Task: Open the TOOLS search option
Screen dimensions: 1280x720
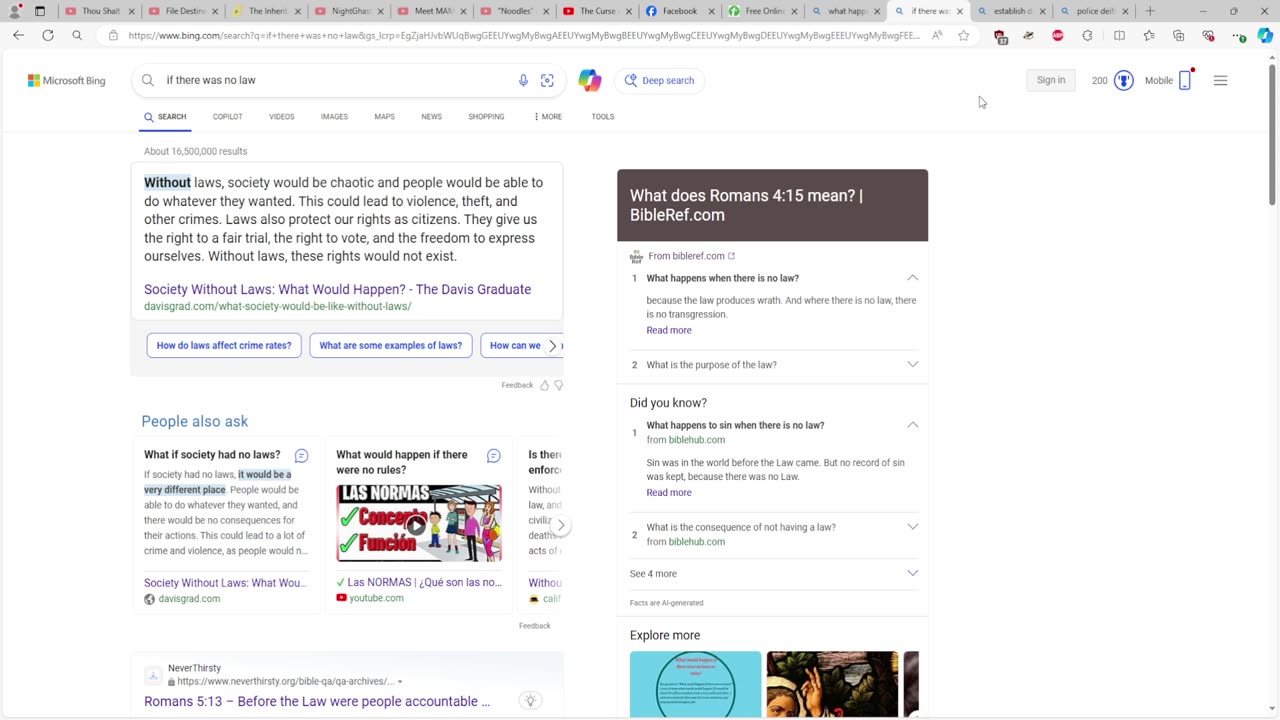Action: point(602,117)
